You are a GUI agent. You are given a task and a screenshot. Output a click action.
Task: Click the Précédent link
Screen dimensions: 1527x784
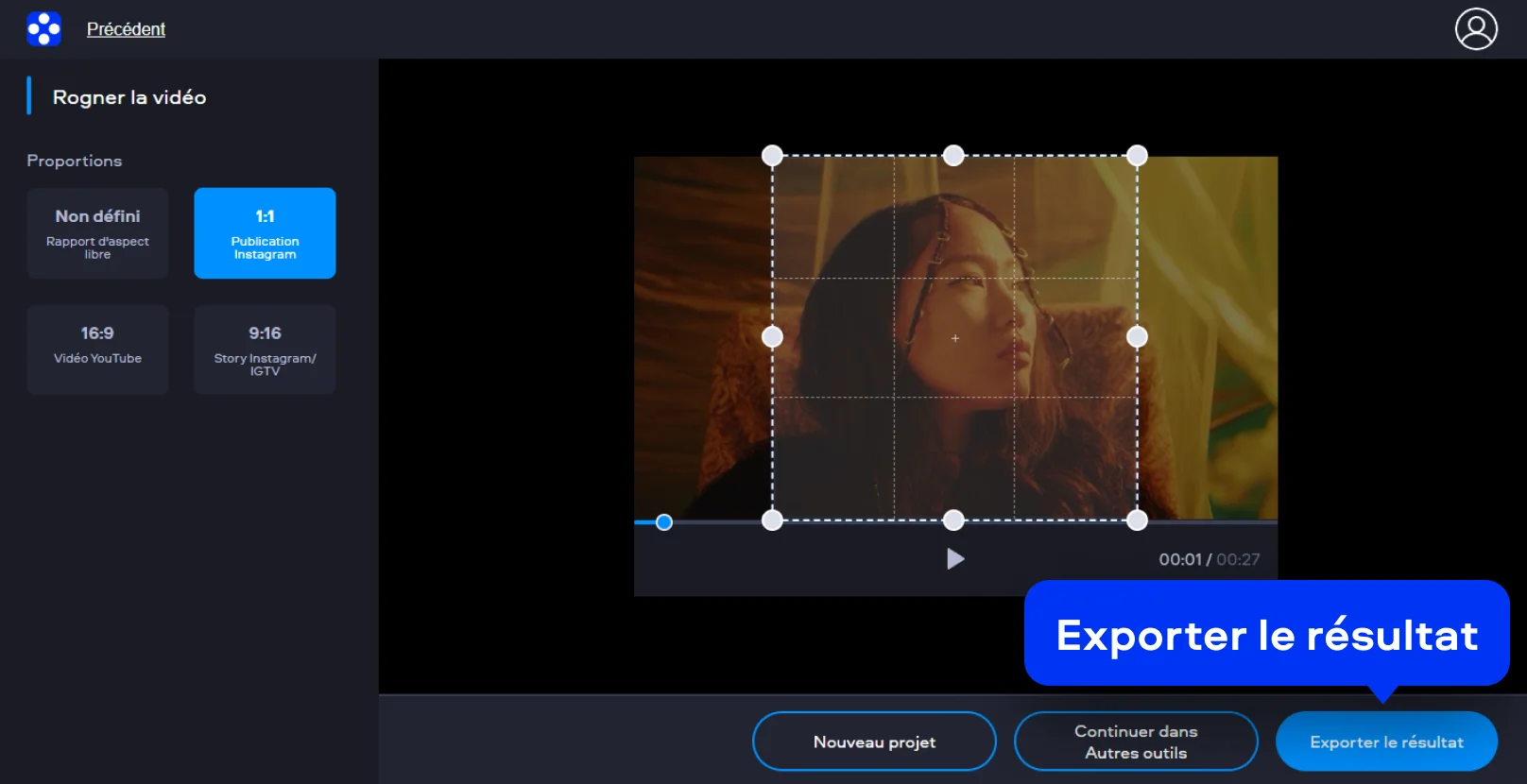126,29
